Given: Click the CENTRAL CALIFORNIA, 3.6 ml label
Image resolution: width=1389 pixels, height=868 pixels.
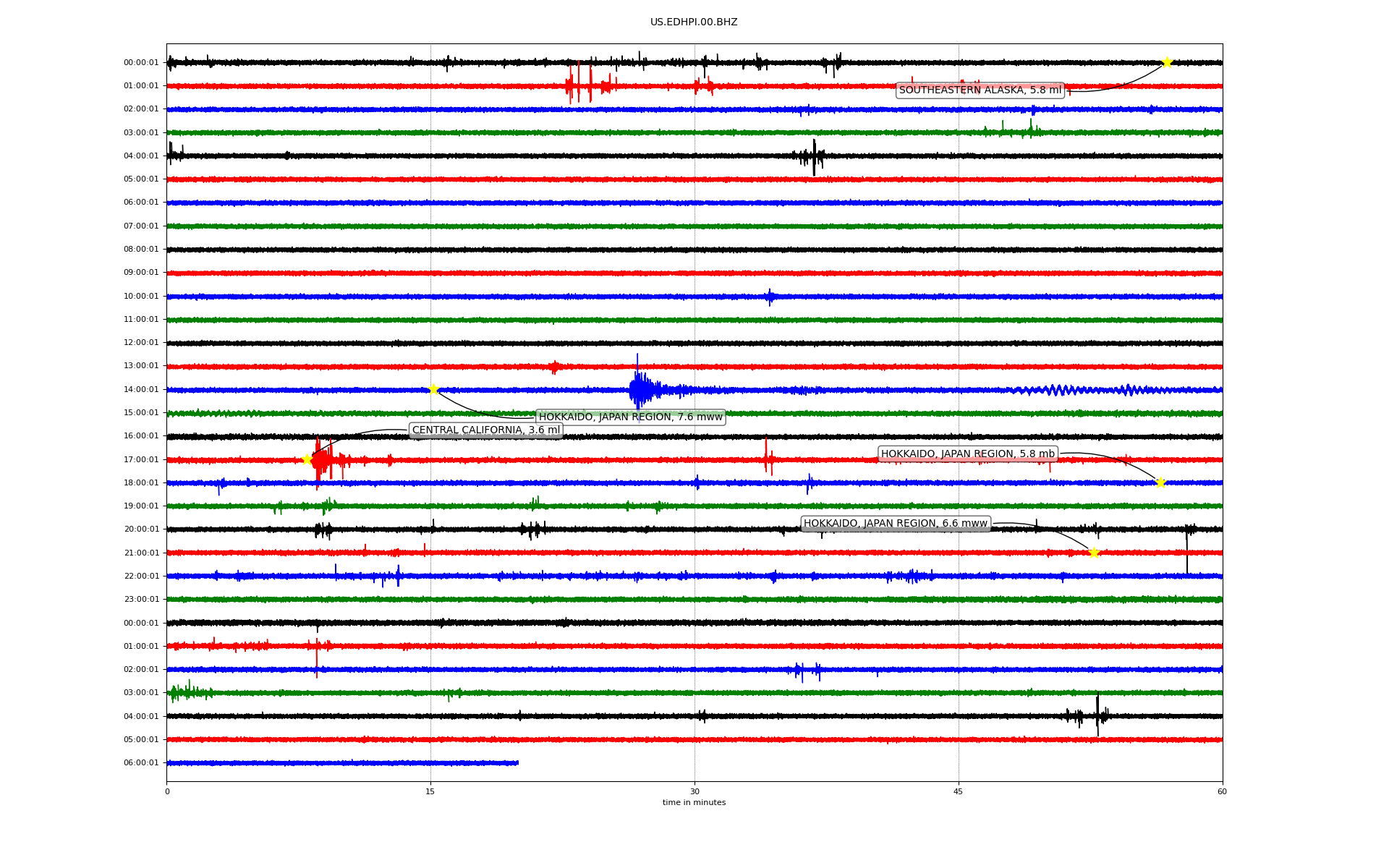Looking at the screenshot, I should click(485, 430).
